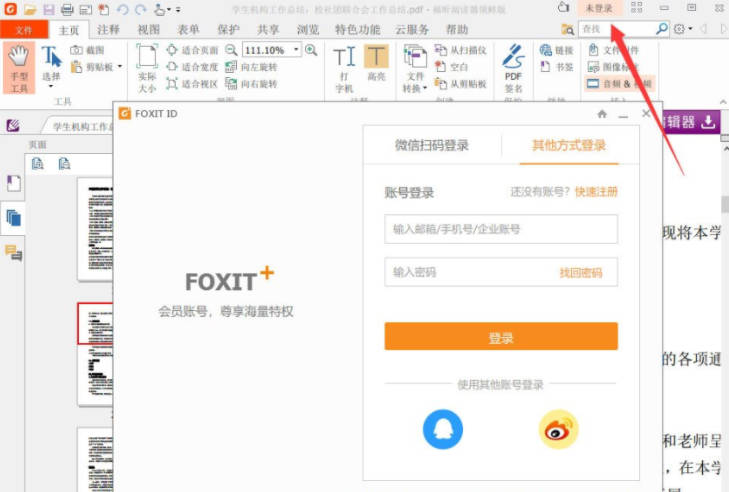Click the search magnifier in the find box
Viewport: 729px width, 492px height.
click(662, 29)
